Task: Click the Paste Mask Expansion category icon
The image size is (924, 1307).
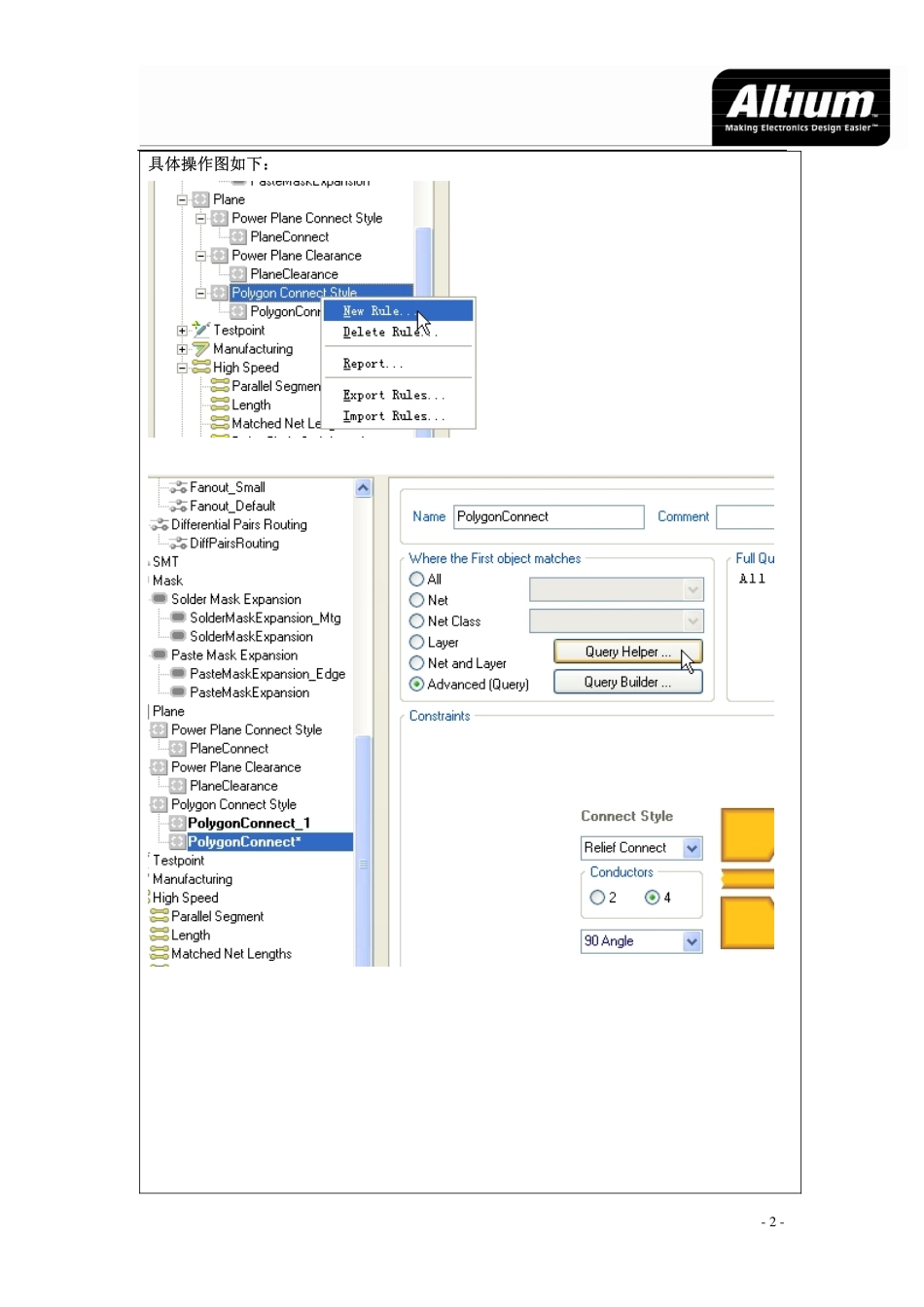Action: pyautogui.click(x=160, y=654)
